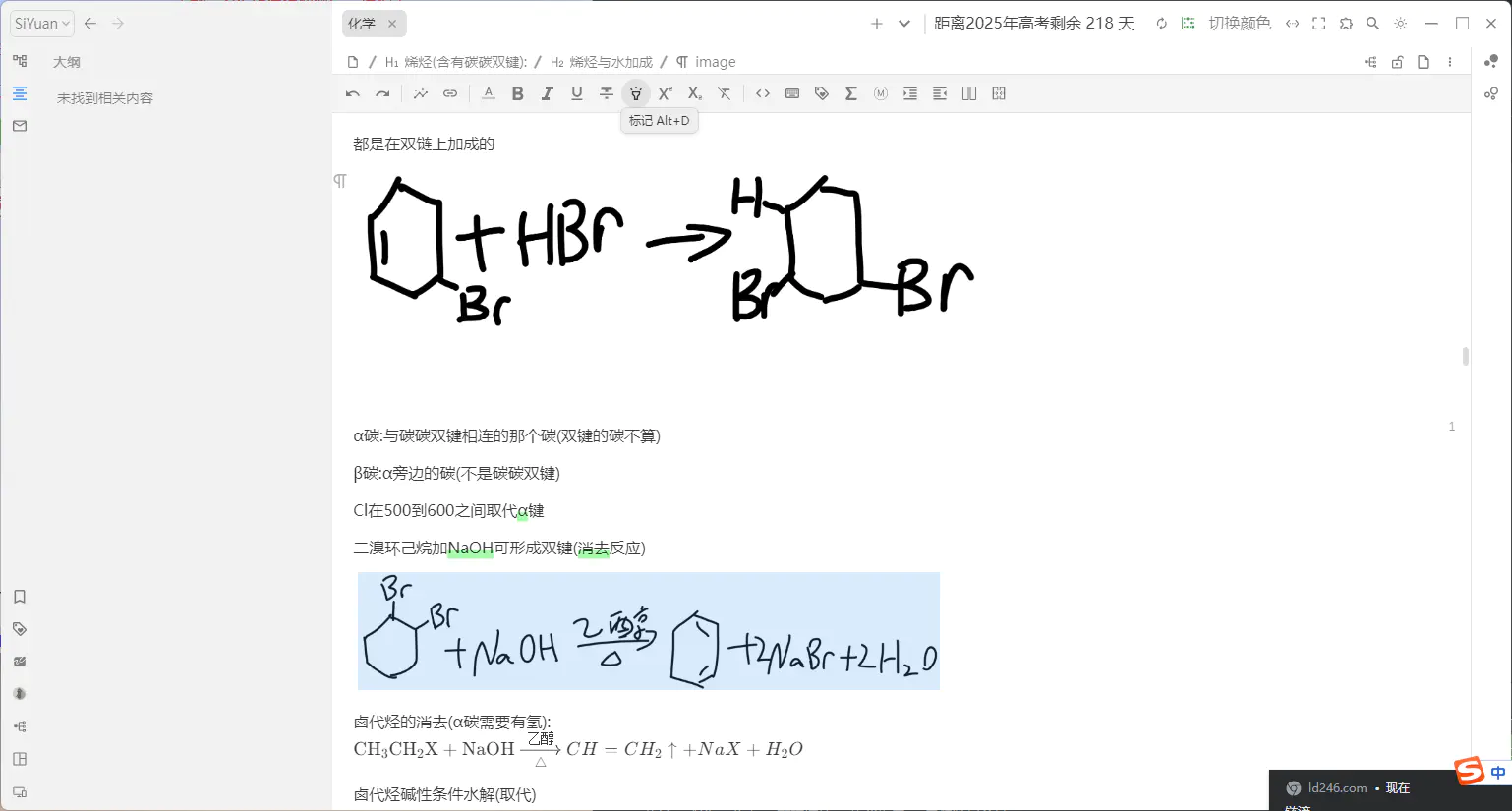Click the 切换颜色 button

point(1239,24)
